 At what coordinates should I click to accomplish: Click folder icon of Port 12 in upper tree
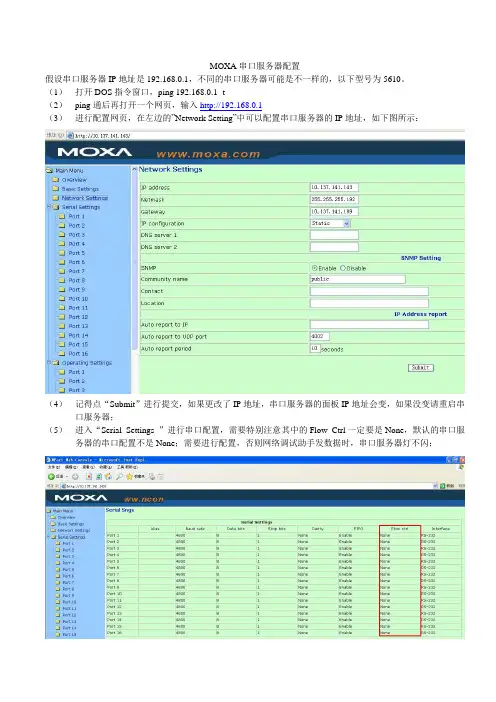point(62,317)
